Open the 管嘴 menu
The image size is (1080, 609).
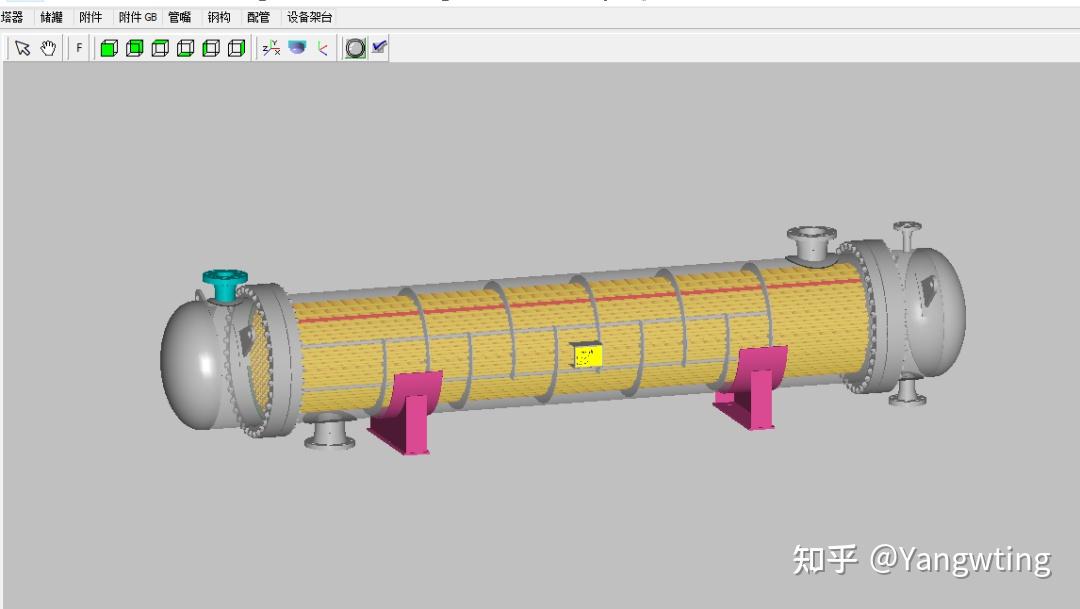(180, 16)
